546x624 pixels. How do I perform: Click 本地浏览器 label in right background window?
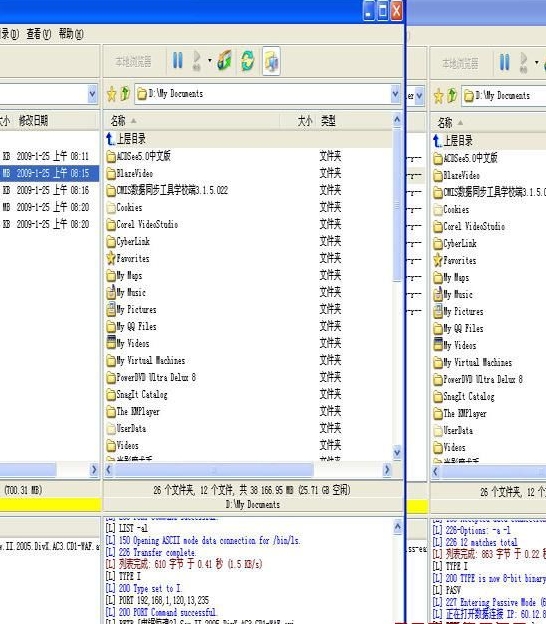[460, 63]
